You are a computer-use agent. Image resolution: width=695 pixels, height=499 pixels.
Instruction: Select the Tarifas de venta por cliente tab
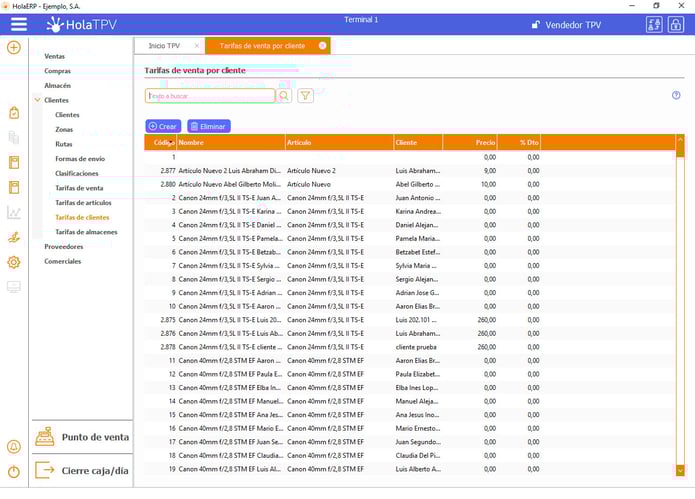[x=262, y=46]
